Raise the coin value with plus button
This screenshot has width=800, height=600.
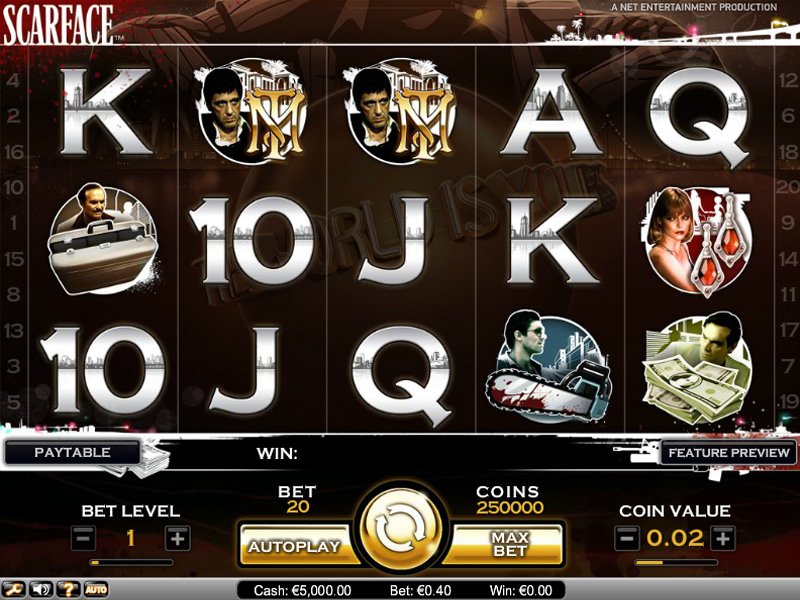point(722,538)
